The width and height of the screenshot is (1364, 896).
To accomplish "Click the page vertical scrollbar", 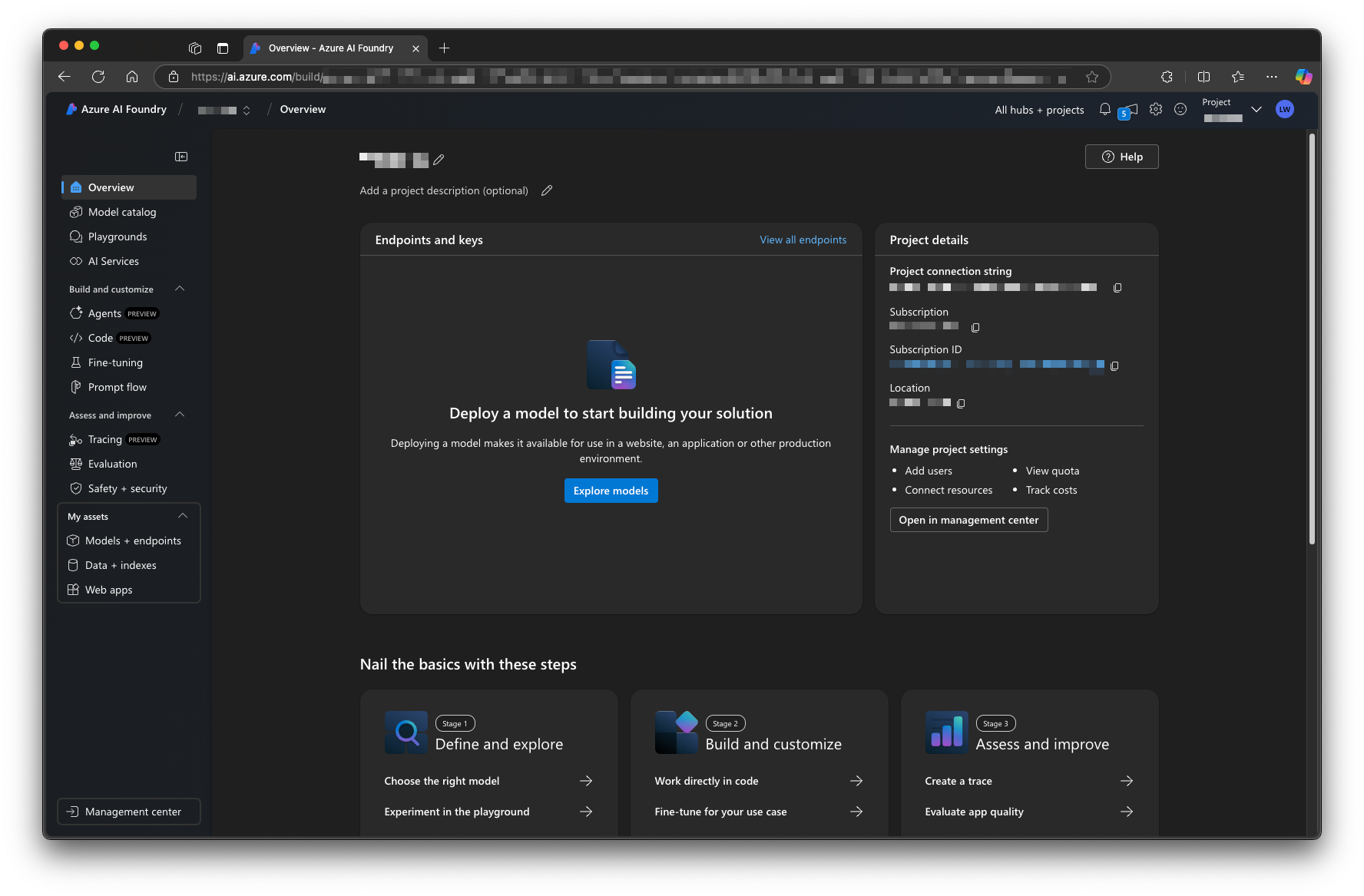I will [1313, 339].
